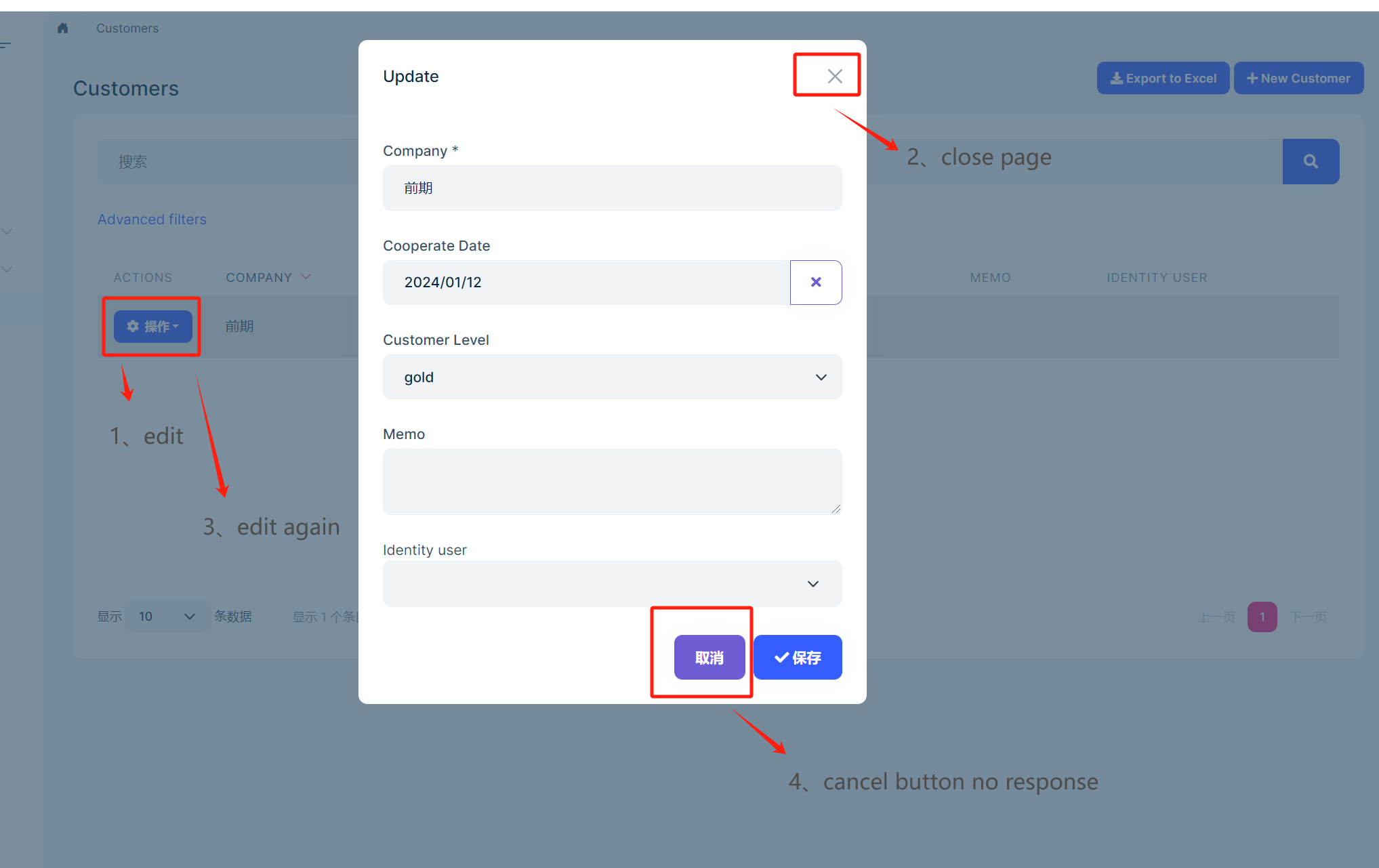Sort by the Company column header
Screen dimensions: 1379x868
click(x=260, y=278)
